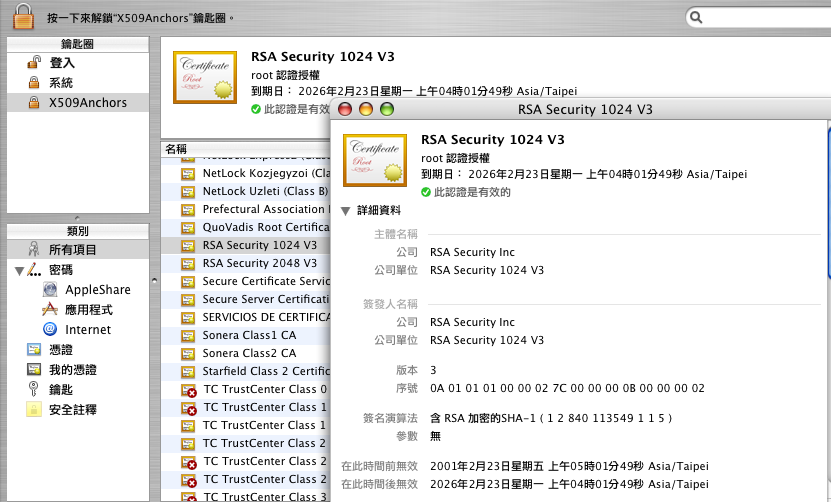Click certificate icon beside NetLock Uzleti
The width and height of the screenshot is (831, 502).
tap(188, 192)
